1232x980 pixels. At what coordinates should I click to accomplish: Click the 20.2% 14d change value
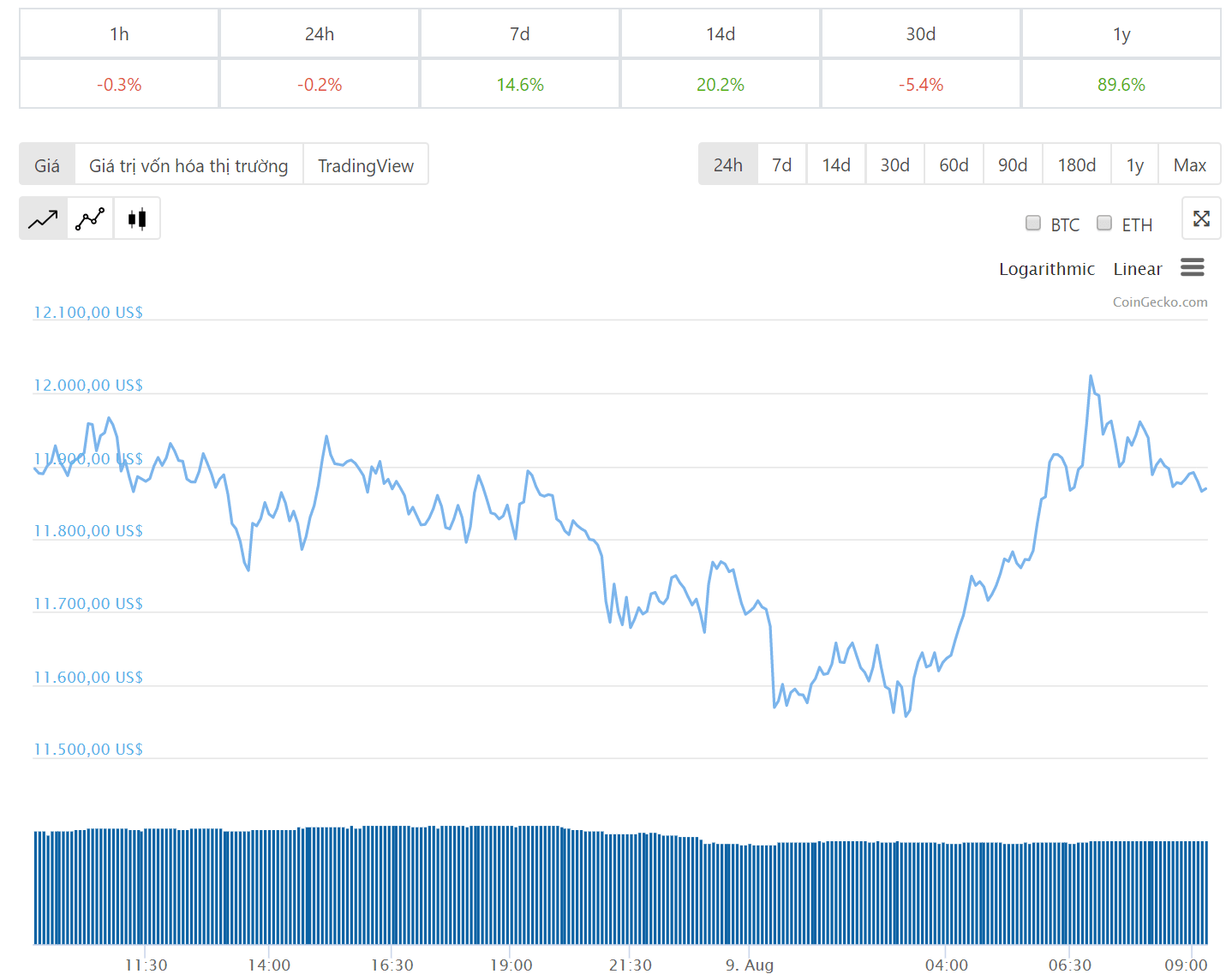click(x=721, y=84)
